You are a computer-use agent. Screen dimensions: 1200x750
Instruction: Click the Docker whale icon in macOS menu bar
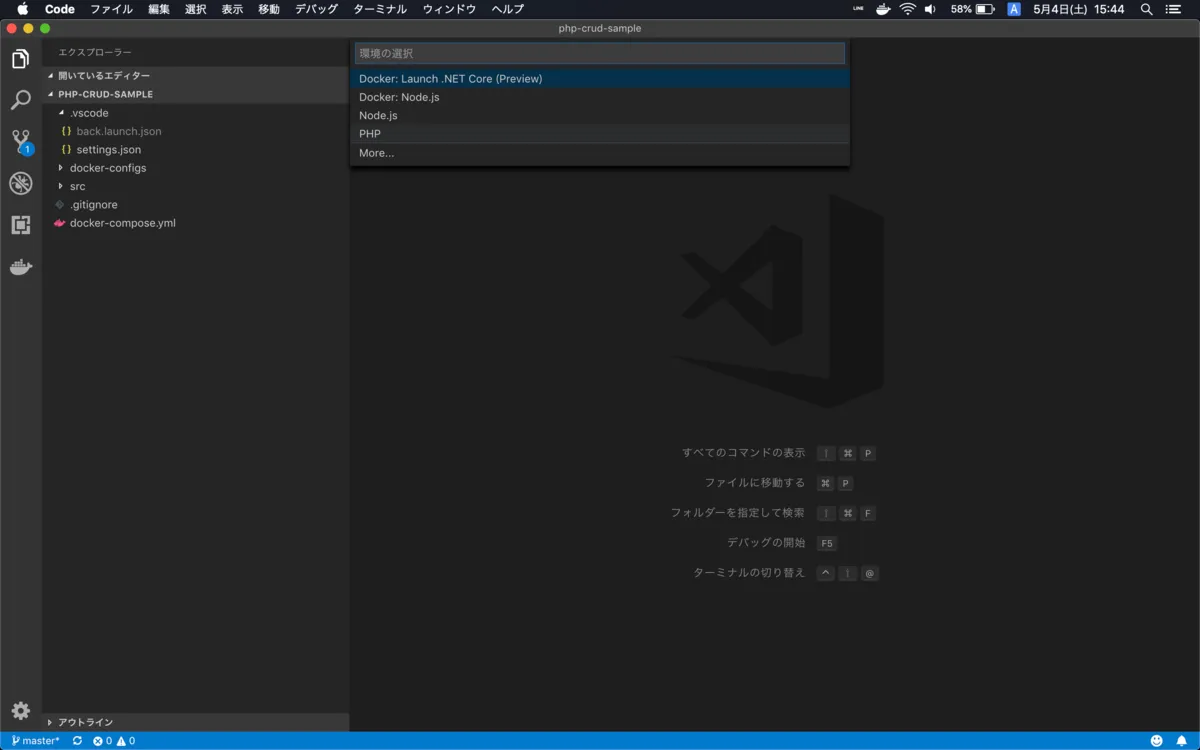coord(883,9)
